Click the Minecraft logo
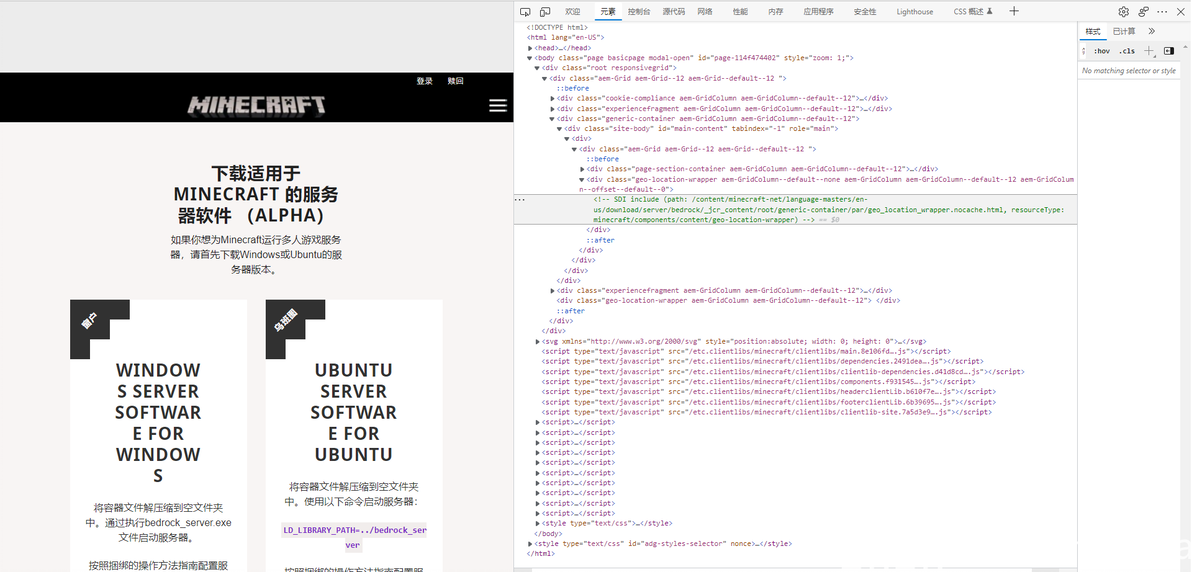 coord(257,105)
